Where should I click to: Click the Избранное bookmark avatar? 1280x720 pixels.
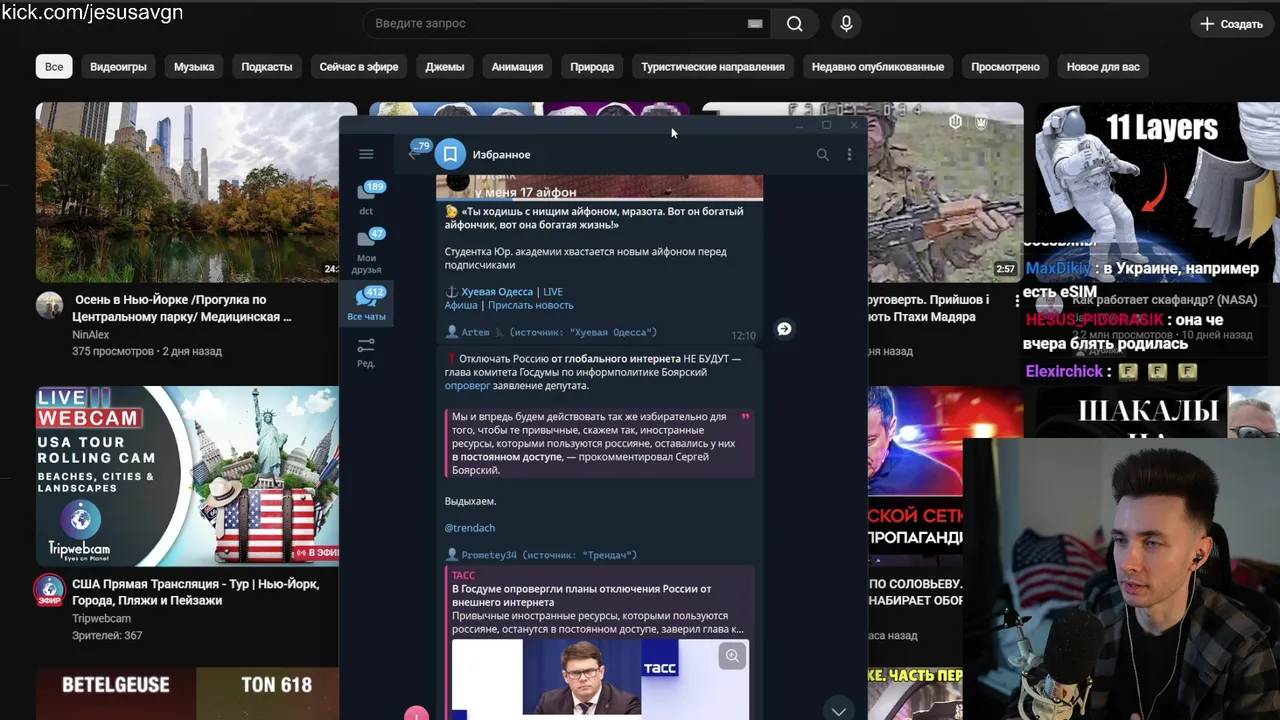click(450, 154)
